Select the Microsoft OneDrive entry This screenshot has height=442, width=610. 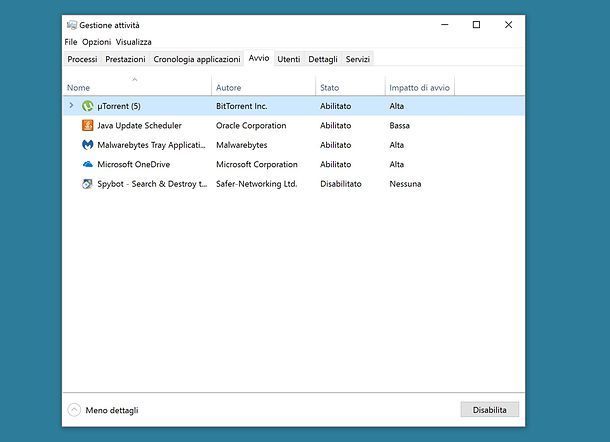(133, 164)
